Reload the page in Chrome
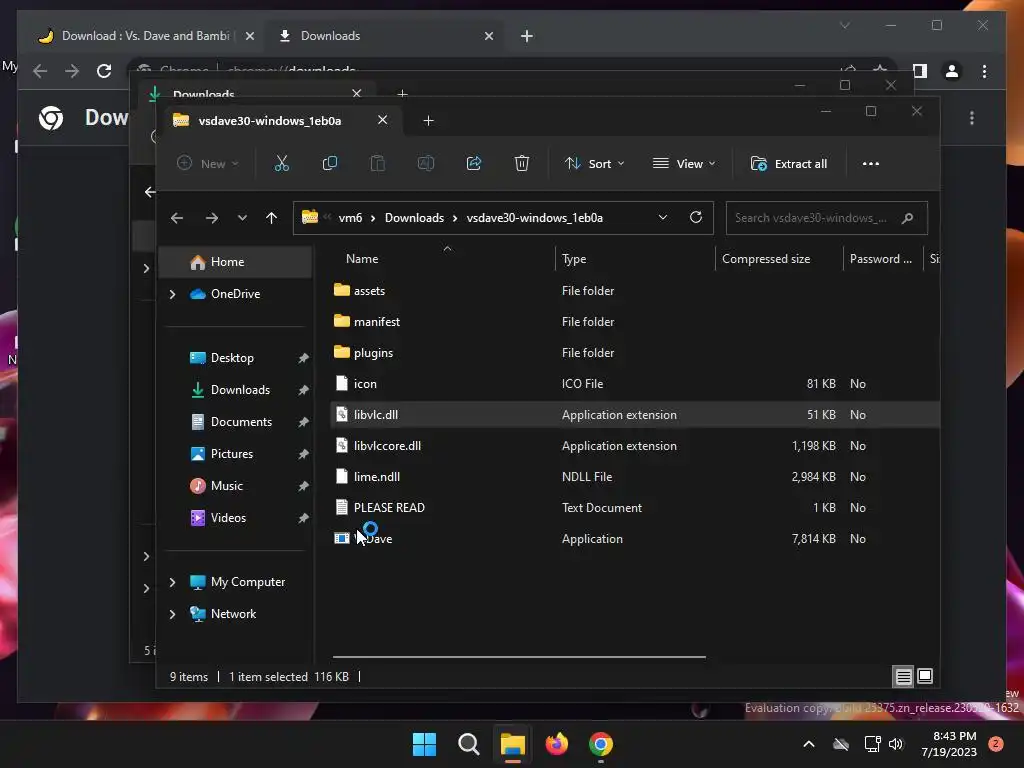 tap(104, 71)
